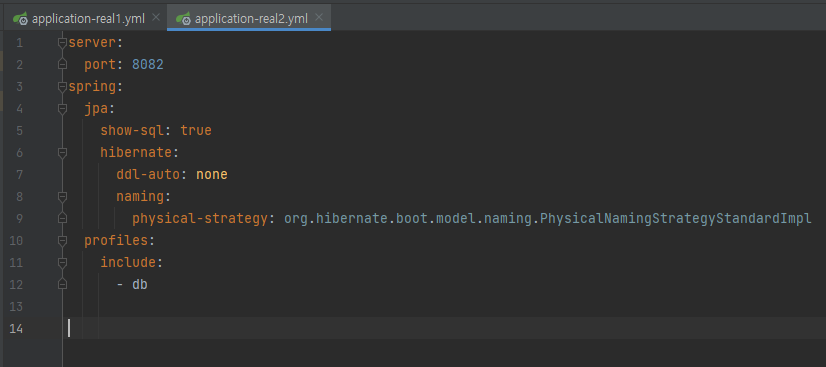Click line number 13 in gutter

point(16,306)
